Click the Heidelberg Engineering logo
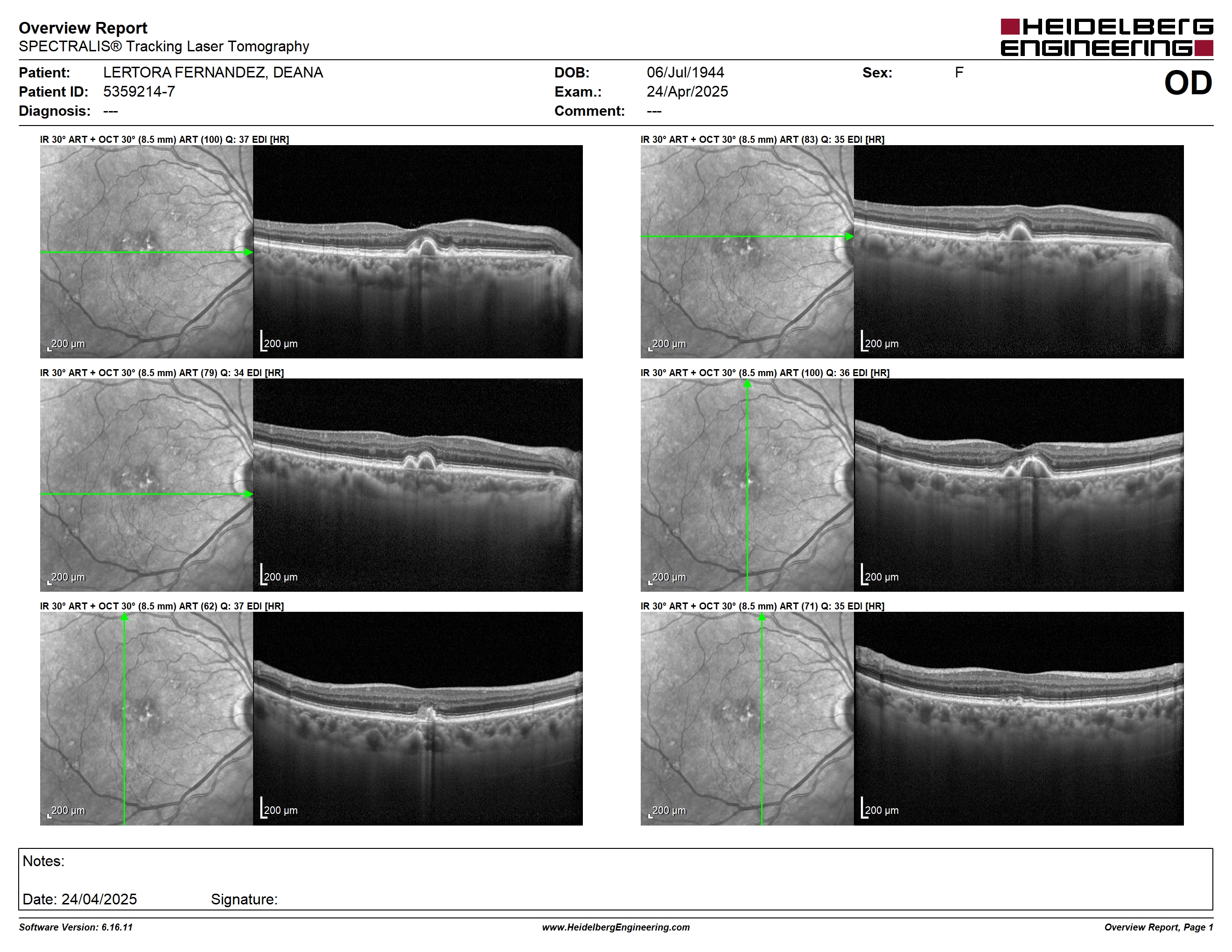1232x952 pixels. [1107, 37]
